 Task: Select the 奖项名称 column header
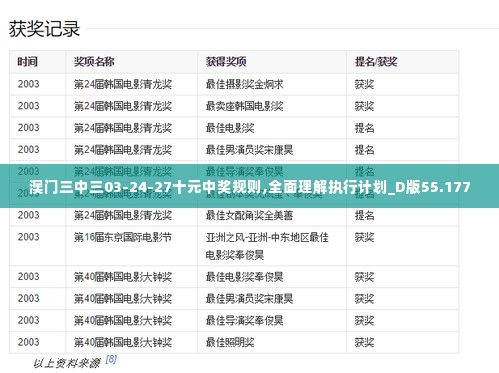[94, 62]
